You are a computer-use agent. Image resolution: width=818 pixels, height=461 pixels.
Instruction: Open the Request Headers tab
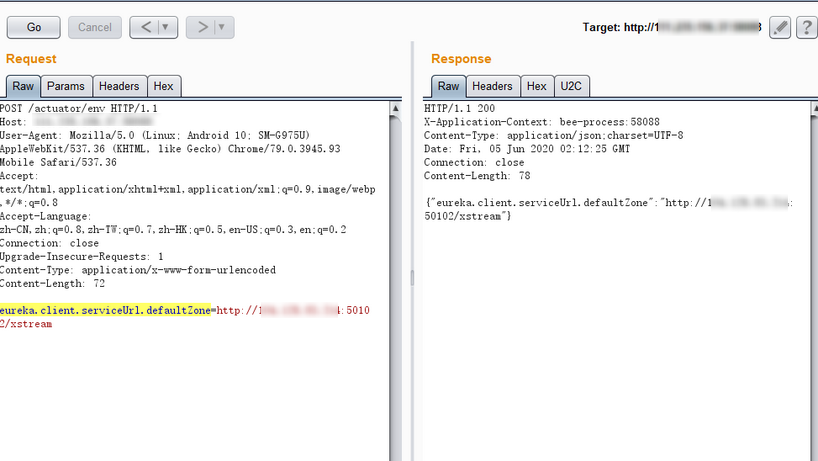click(119, 87)
